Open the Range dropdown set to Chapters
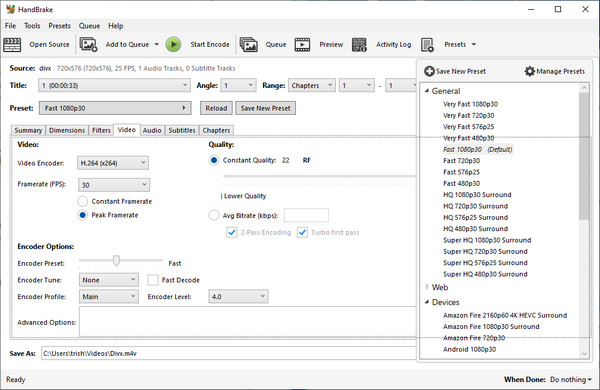The width and height of the screenshot is (600, 390). pyautogui.click(x=312, y=85)
